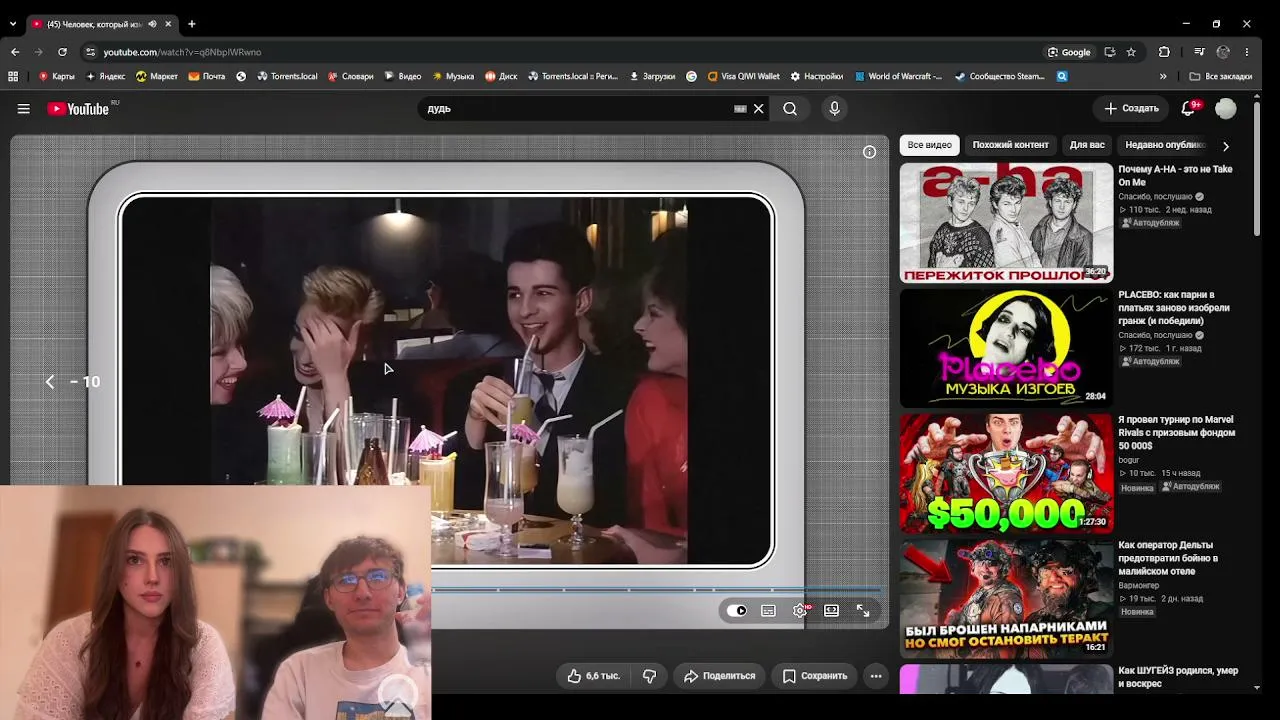The image size is (1280, 720).
Task: Click the Создать button
Action: tap(1132, 108)
